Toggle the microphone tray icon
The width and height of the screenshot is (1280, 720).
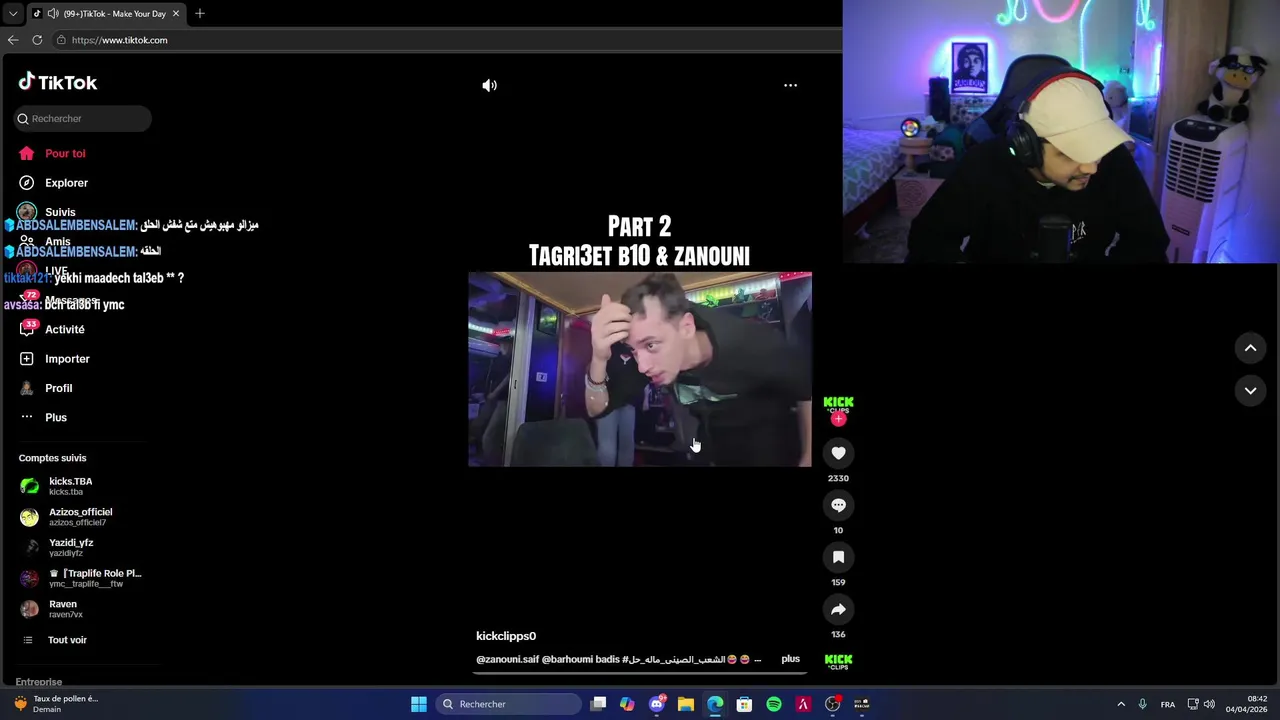coord(1142,704)
